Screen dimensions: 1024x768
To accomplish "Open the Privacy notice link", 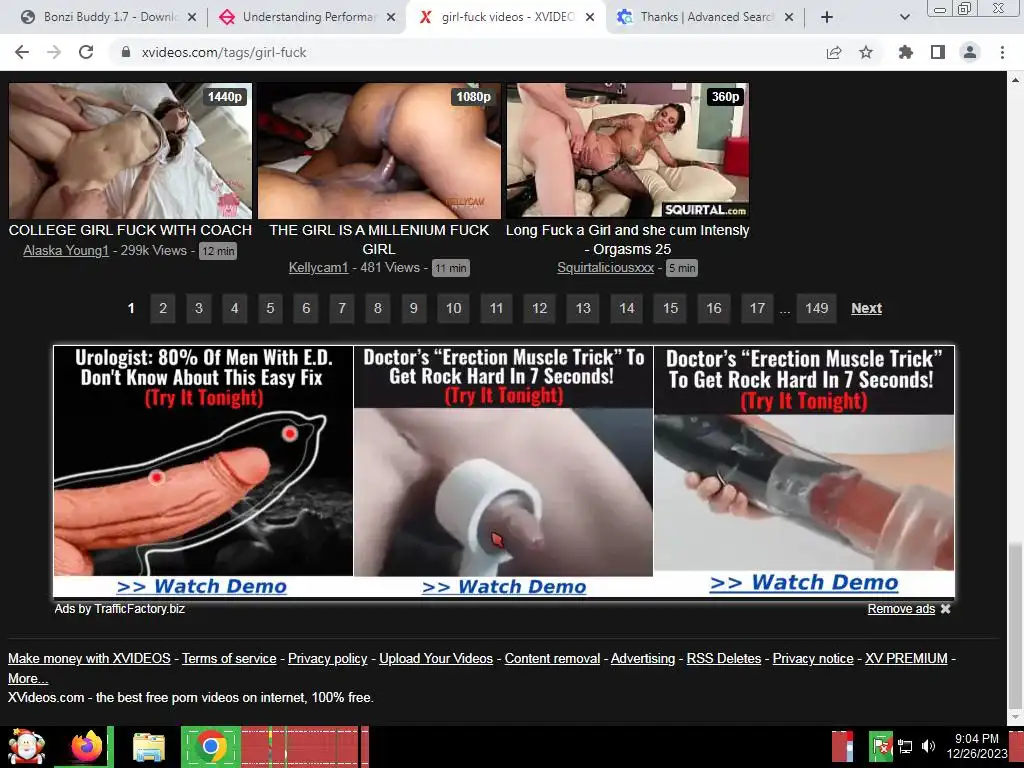I will [x=813, y=658].
